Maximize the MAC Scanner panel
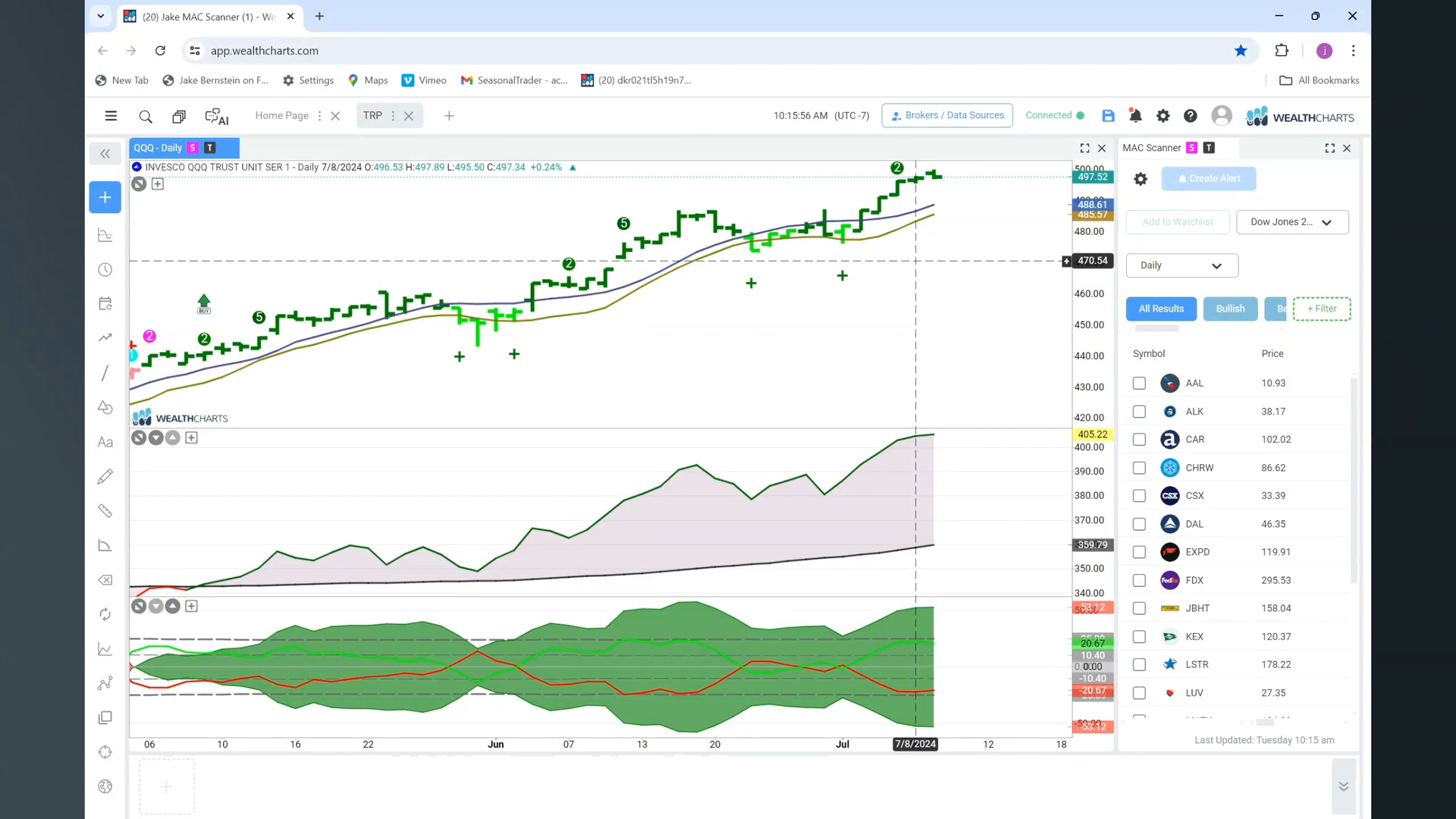1456x819 pixels. click(x=1329, y=149)
